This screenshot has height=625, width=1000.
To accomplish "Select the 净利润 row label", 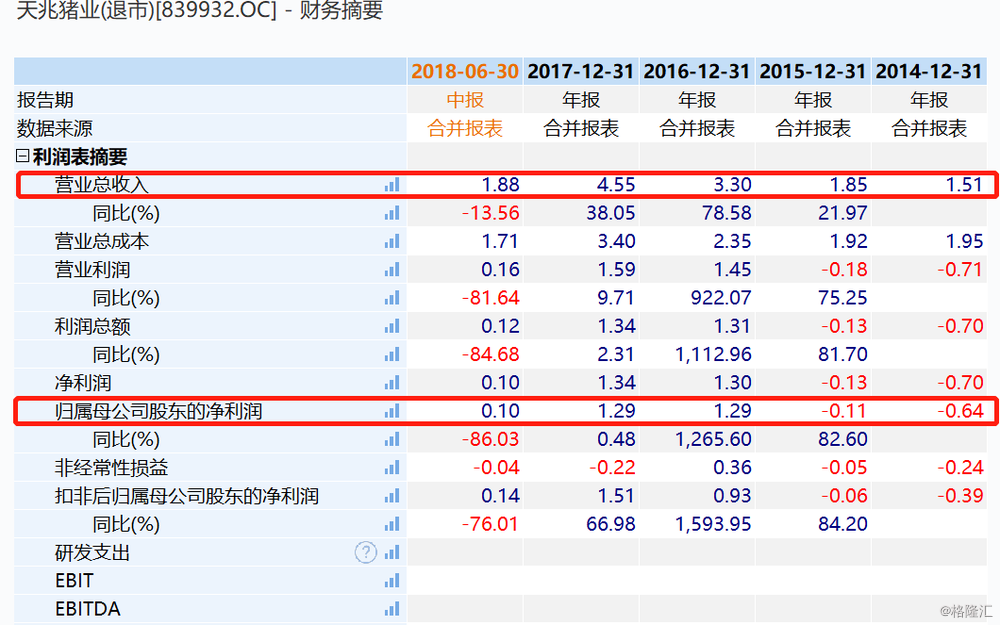I will coord(83,383).
